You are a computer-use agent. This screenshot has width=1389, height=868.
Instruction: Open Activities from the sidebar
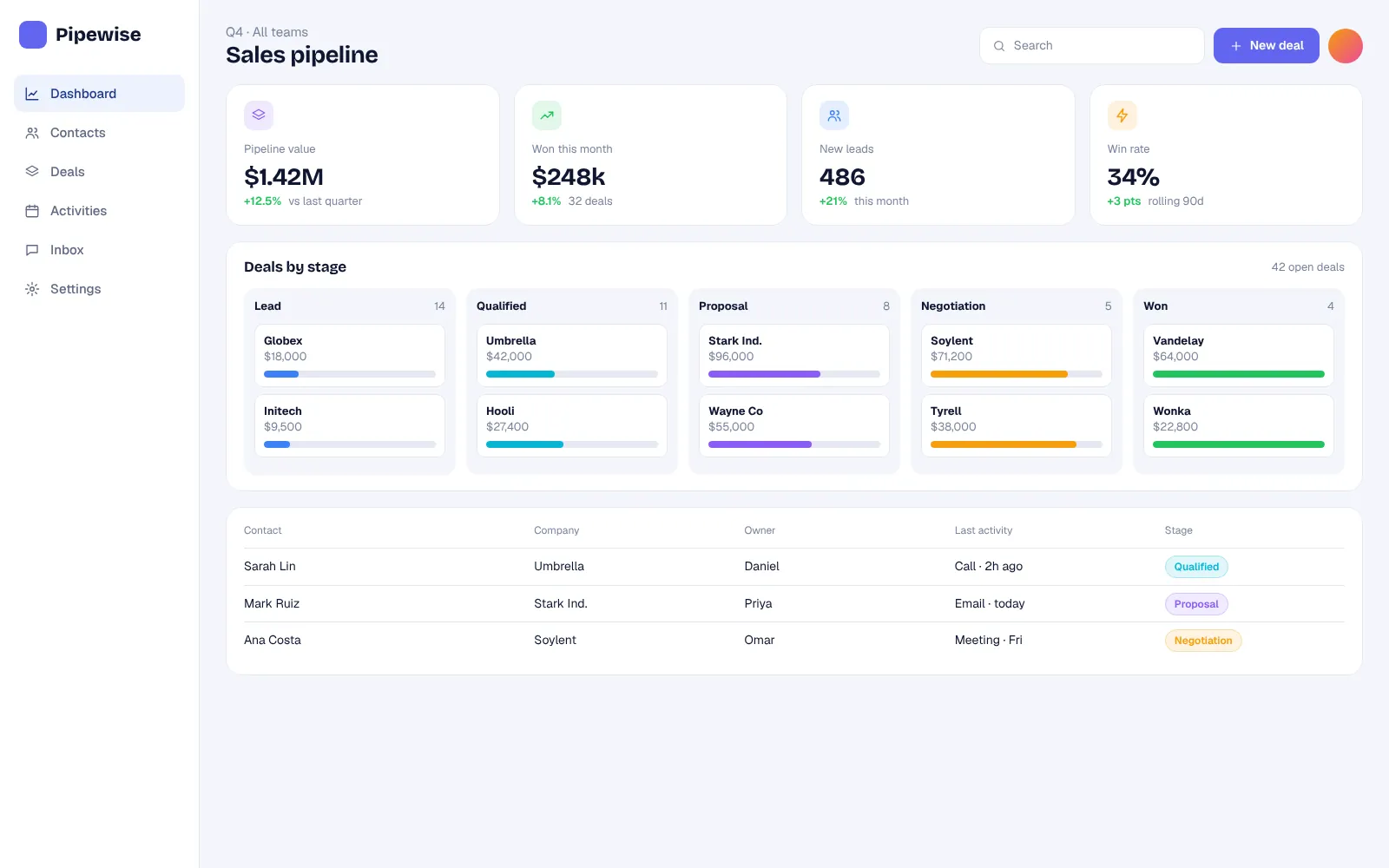99,211
